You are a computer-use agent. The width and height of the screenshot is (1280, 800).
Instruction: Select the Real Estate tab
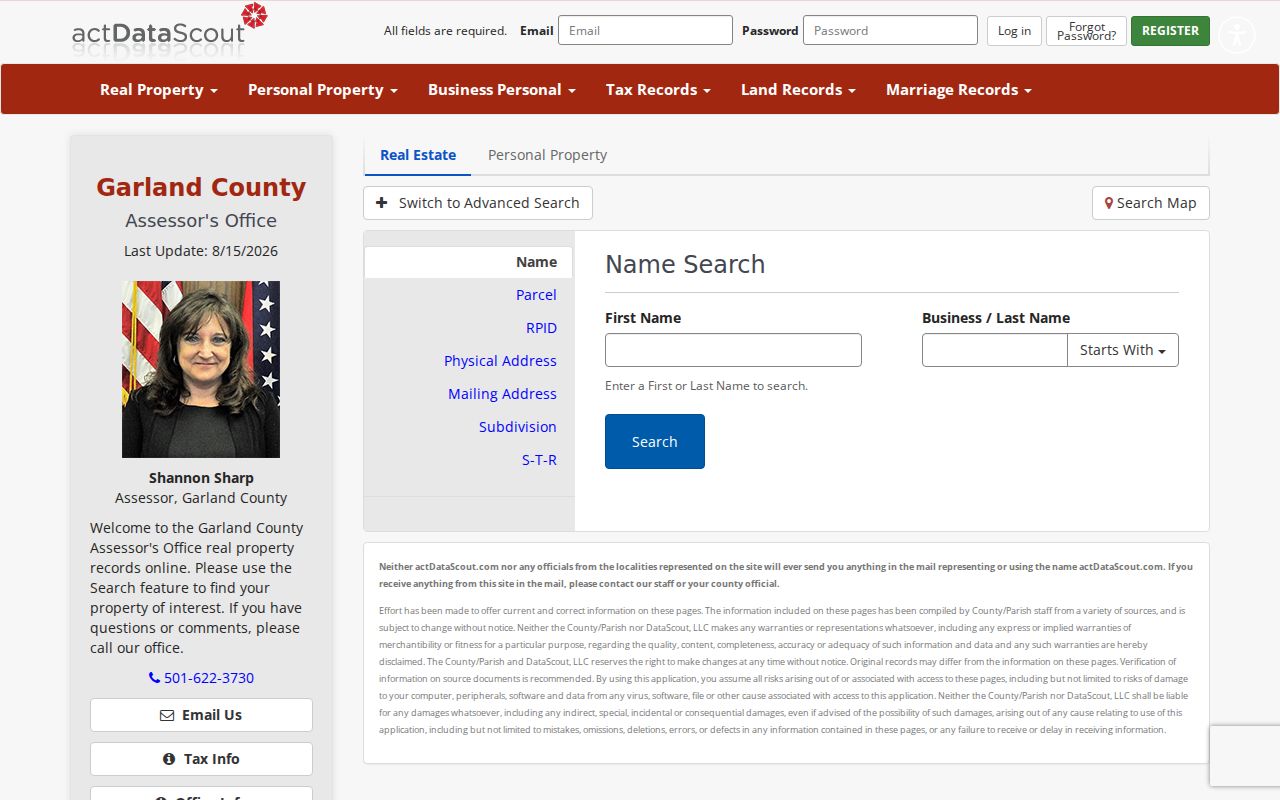coord(418,155)
